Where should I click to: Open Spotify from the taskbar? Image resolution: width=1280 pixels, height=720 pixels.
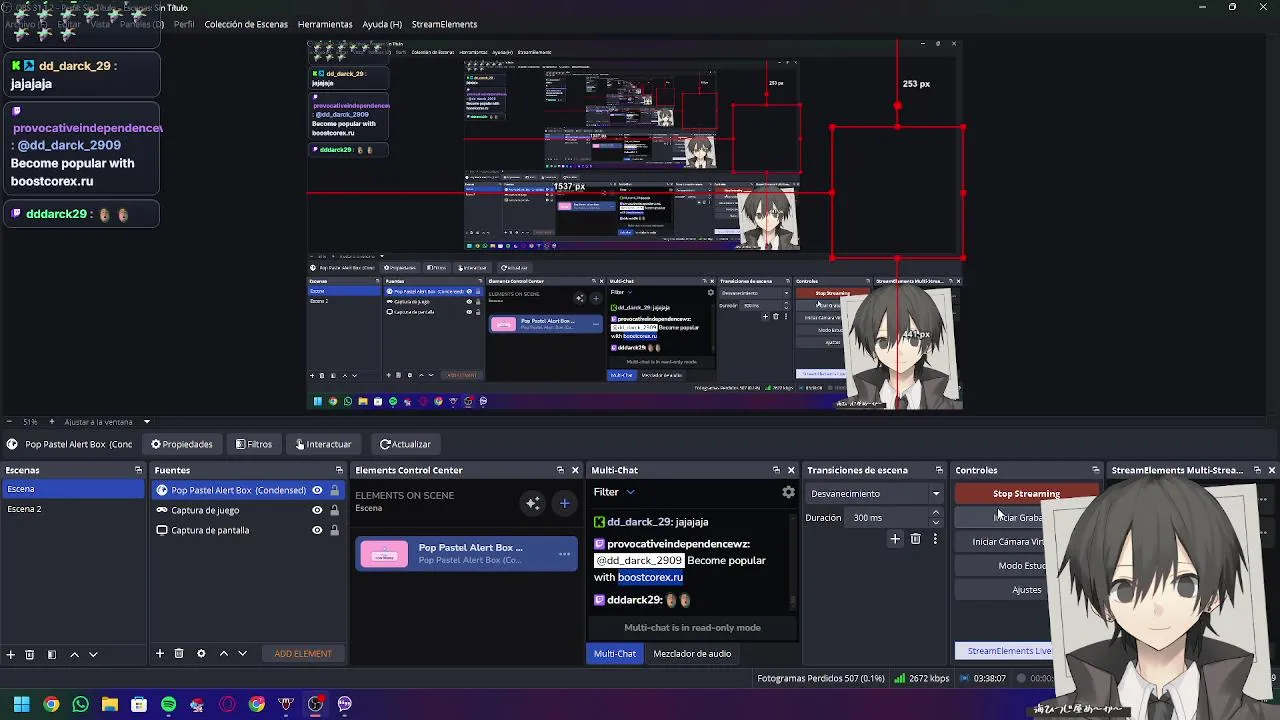(x=168, y=704)
